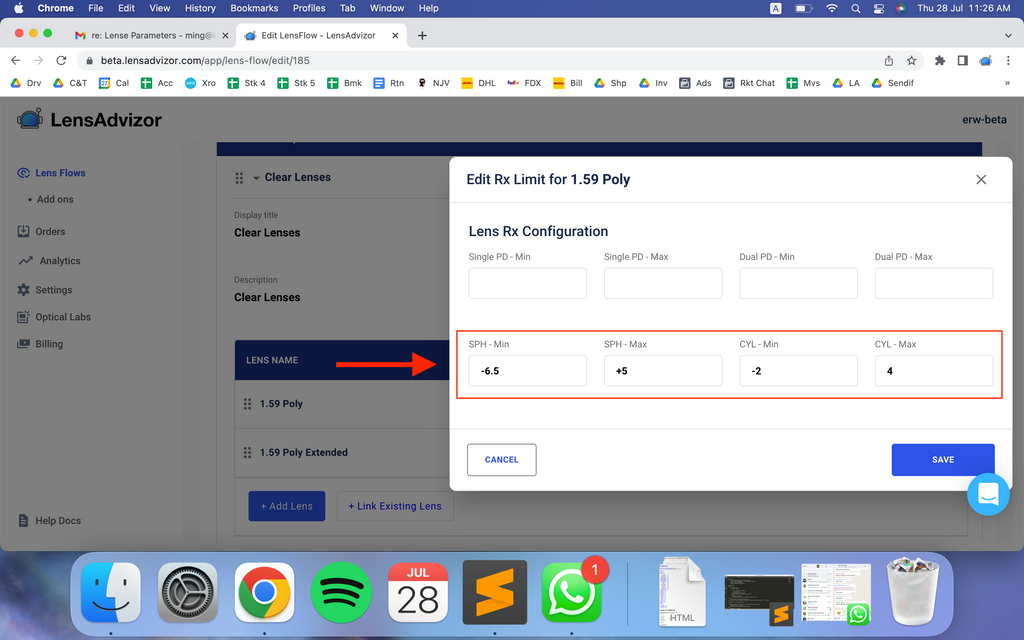Image resolution: width=1024 pixels, height=640 pixels.
Task: Click the Orders sidebar icon
Action: 24,231
